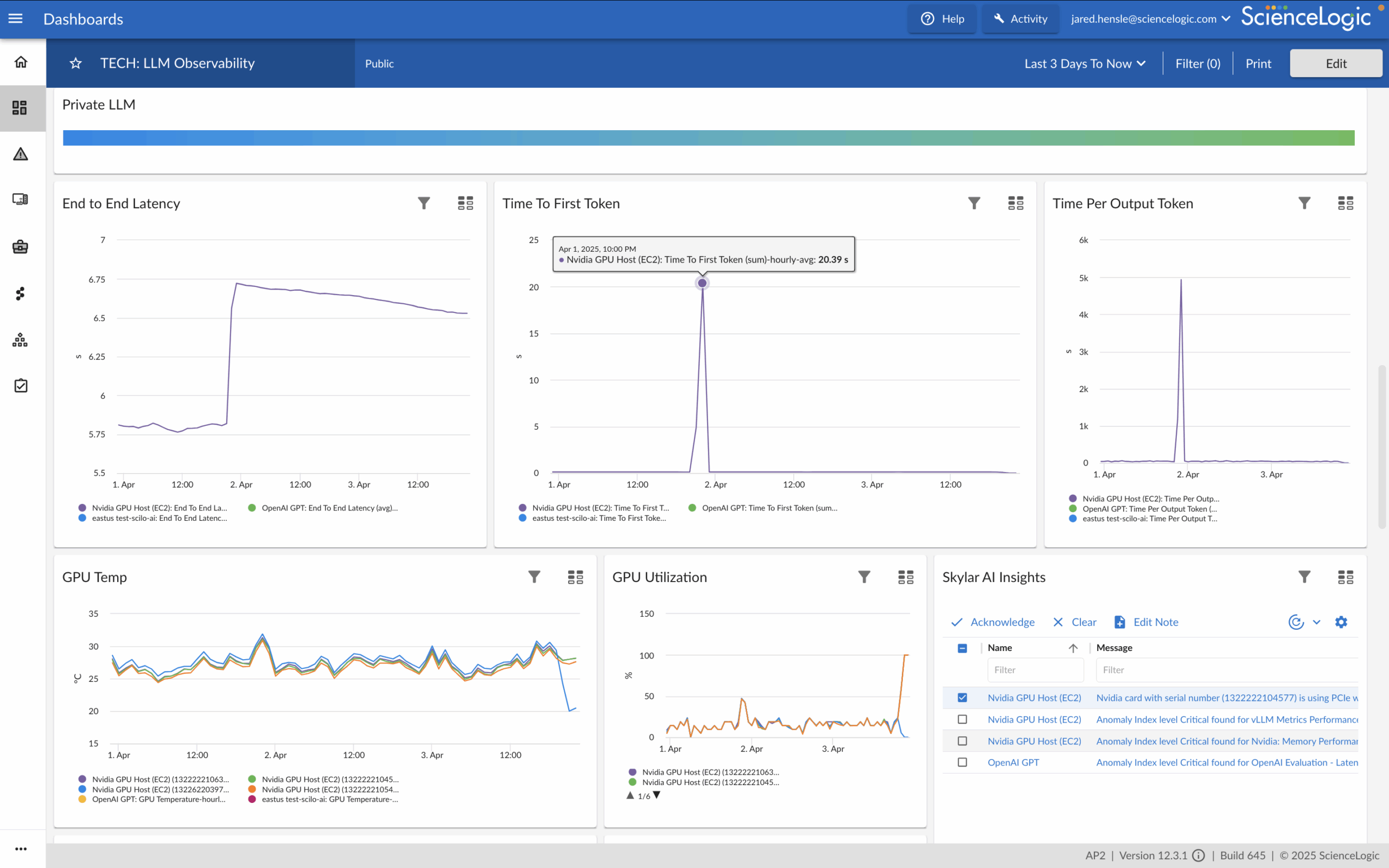Screen dimensions: 1389x868
Task: Open widget options on Time To First Token
Action: [1015, 203]
